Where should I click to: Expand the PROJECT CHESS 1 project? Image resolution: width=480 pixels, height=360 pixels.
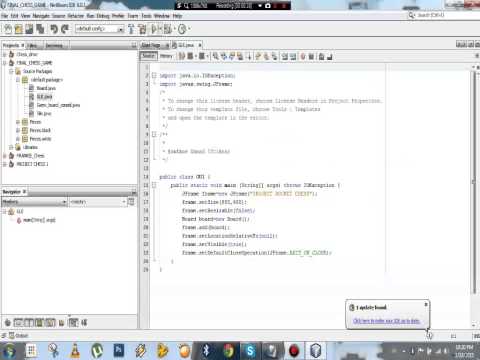click(5, 164)
